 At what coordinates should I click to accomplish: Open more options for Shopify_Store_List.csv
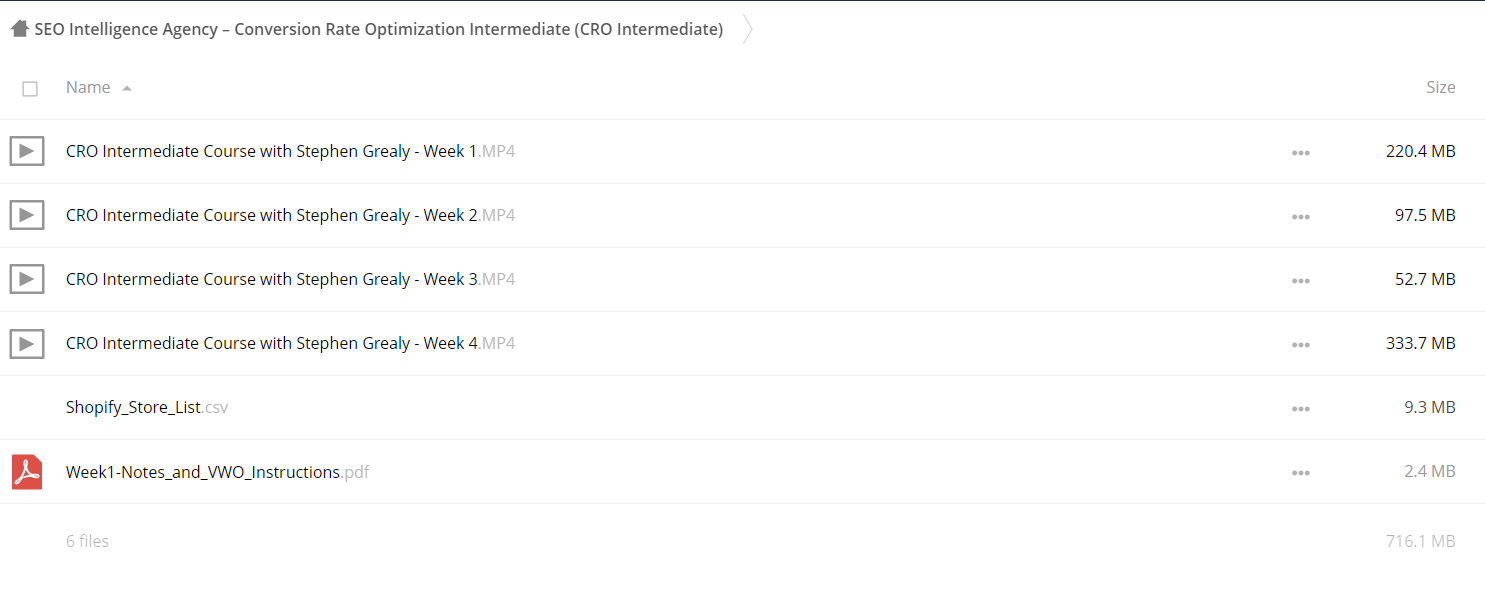(1300, 409)
